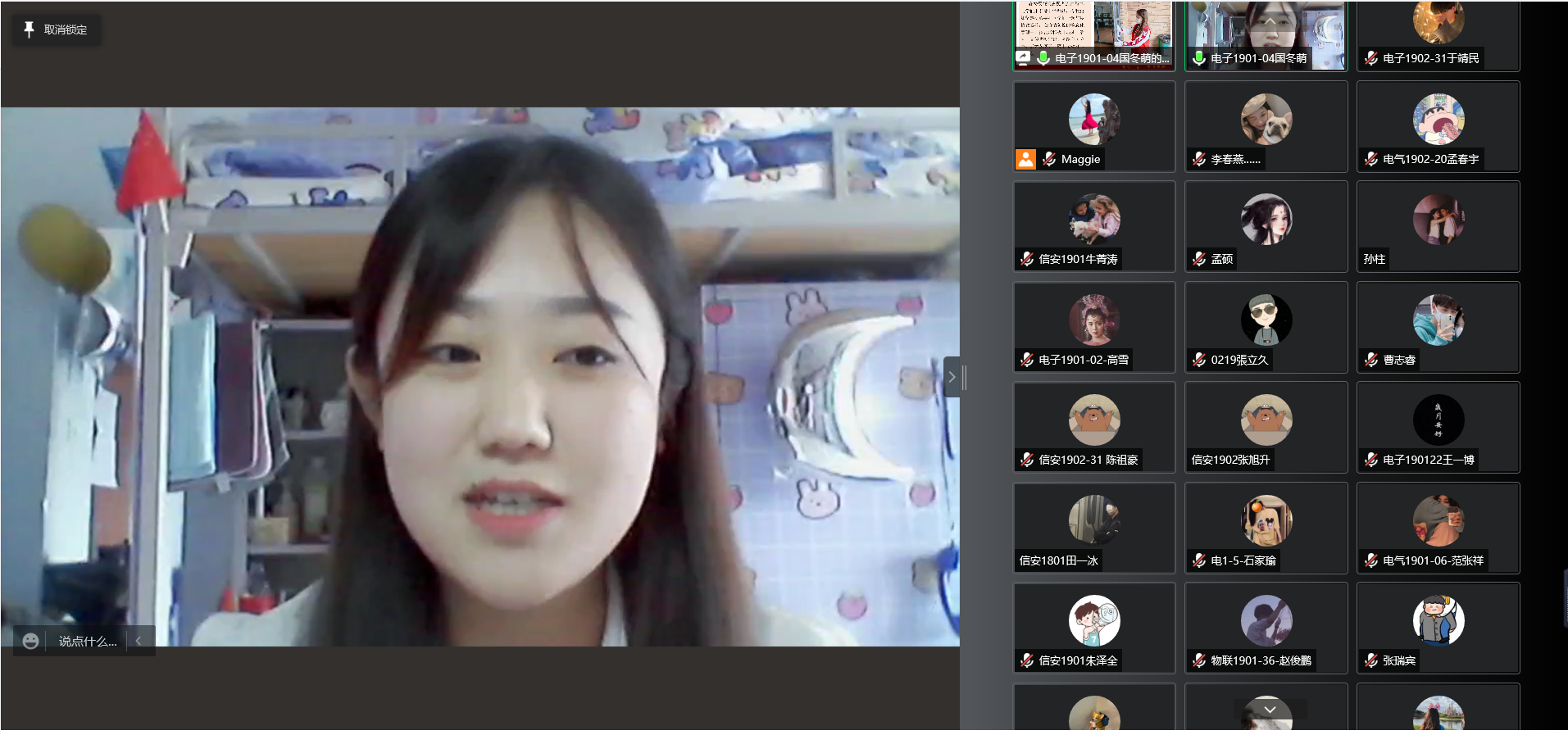The width and height of the screenshot is (1568, 735).
Task: Click the name label 物联1901-36-赵俊鹏
Action: point(1261,660)
